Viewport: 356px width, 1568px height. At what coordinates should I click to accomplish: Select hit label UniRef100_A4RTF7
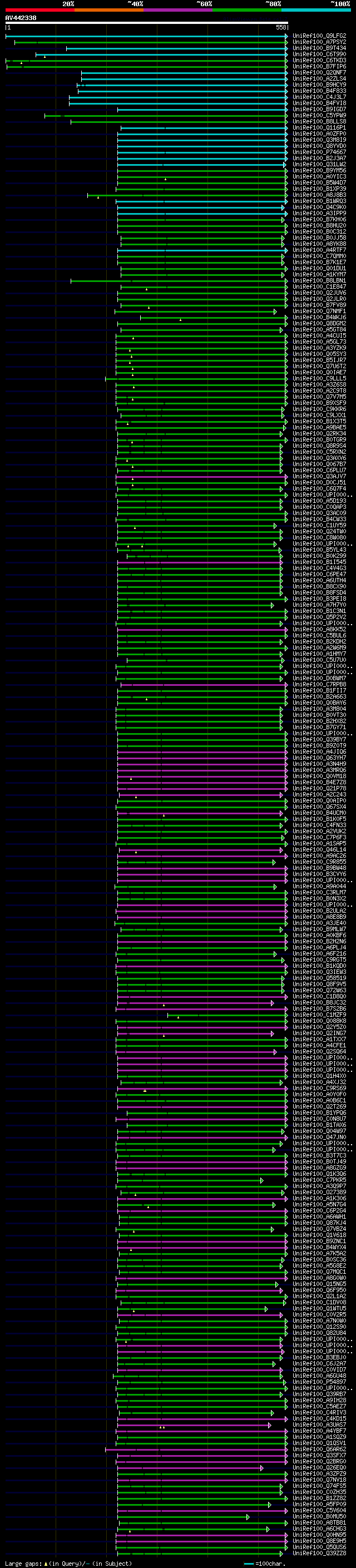(319, 250)
